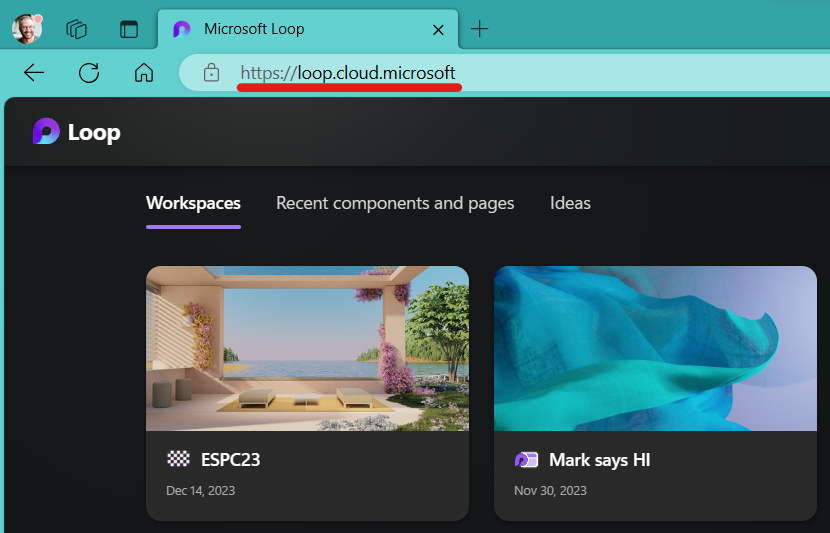Close the Microsoft Loop tab

tap(438, 30)
